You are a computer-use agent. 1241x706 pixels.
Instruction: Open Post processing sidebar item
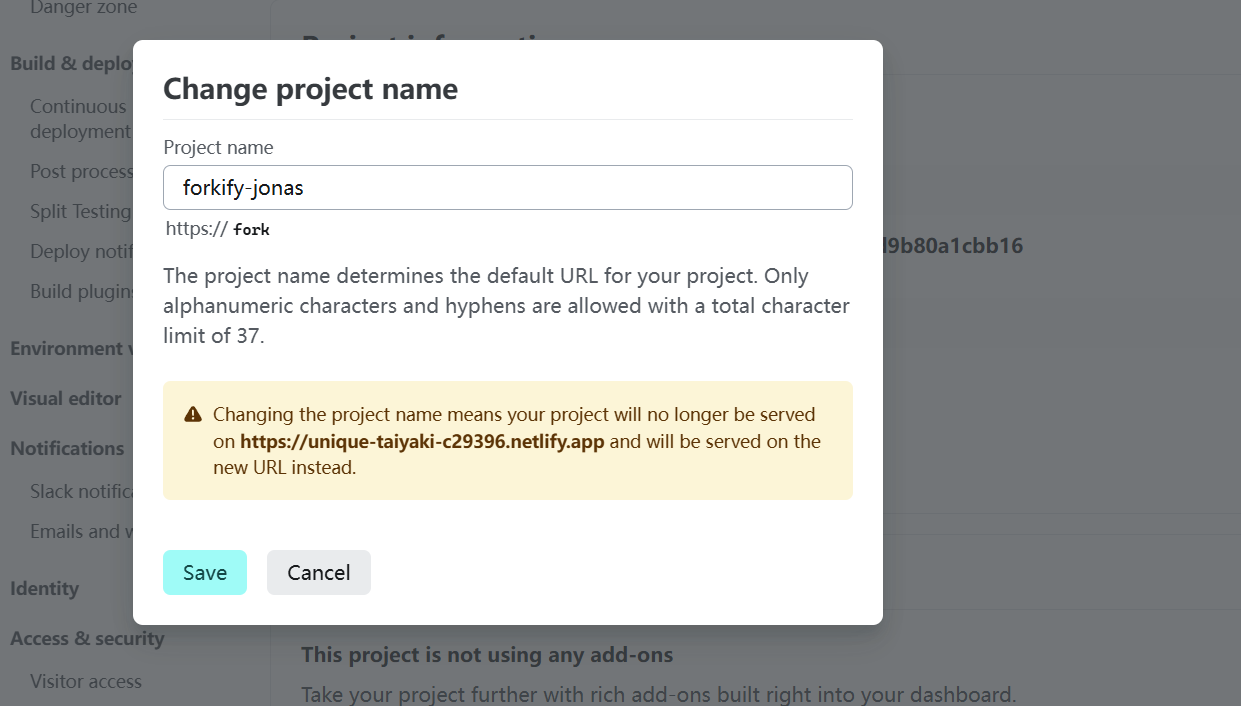tap(81, 171)
